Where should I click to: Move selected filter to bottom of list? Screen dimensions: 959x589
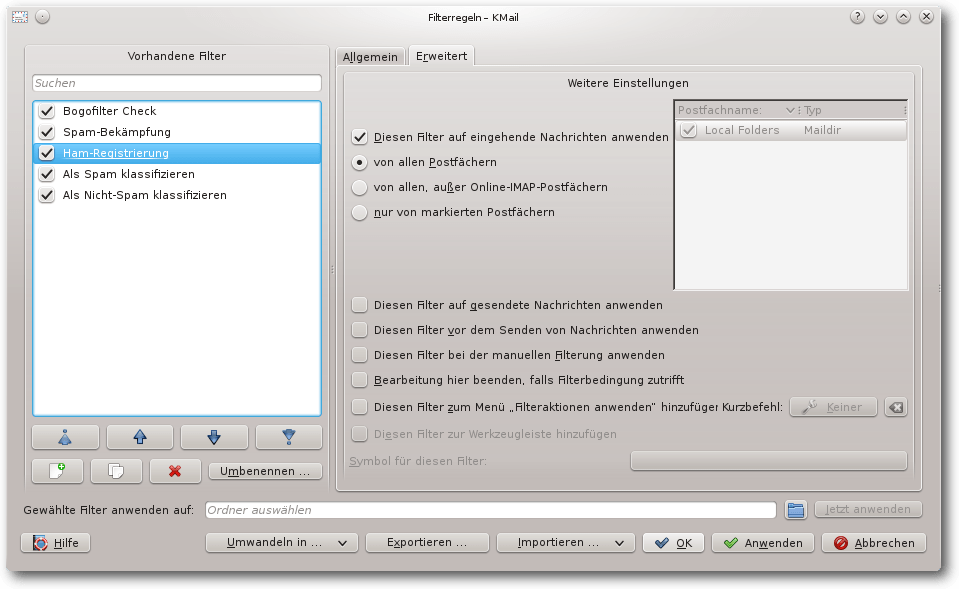coord(289,437)
